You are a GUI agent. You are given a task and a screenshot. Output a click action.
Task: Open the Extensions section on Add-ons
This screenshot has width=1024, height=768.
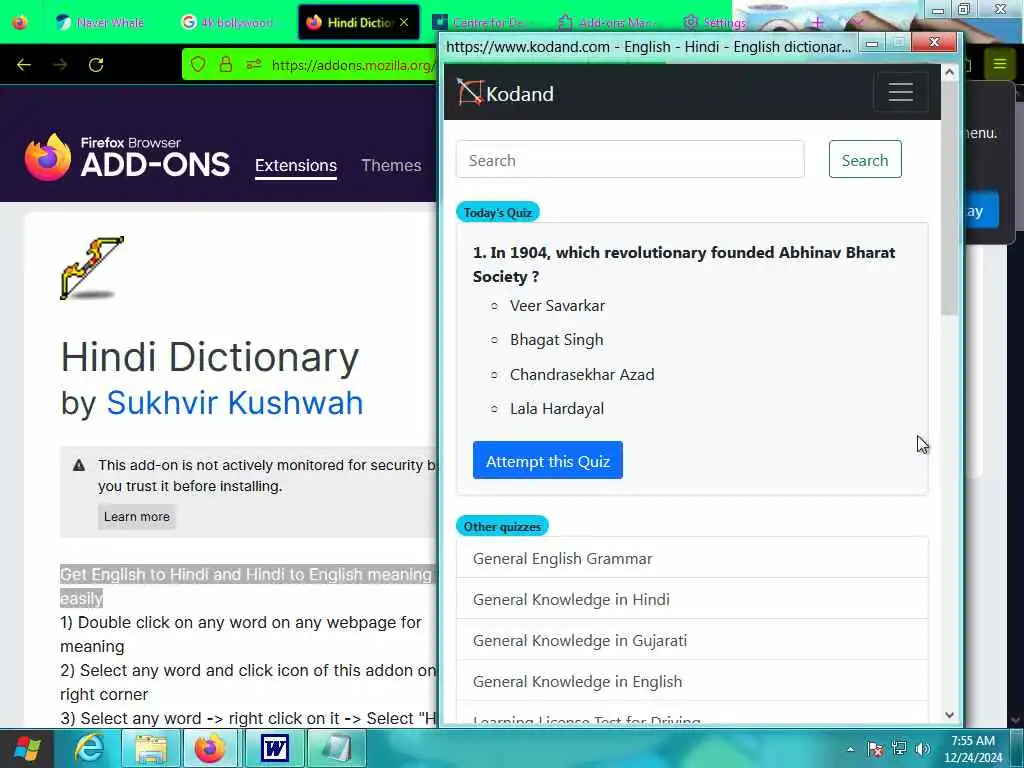point(296,165)
